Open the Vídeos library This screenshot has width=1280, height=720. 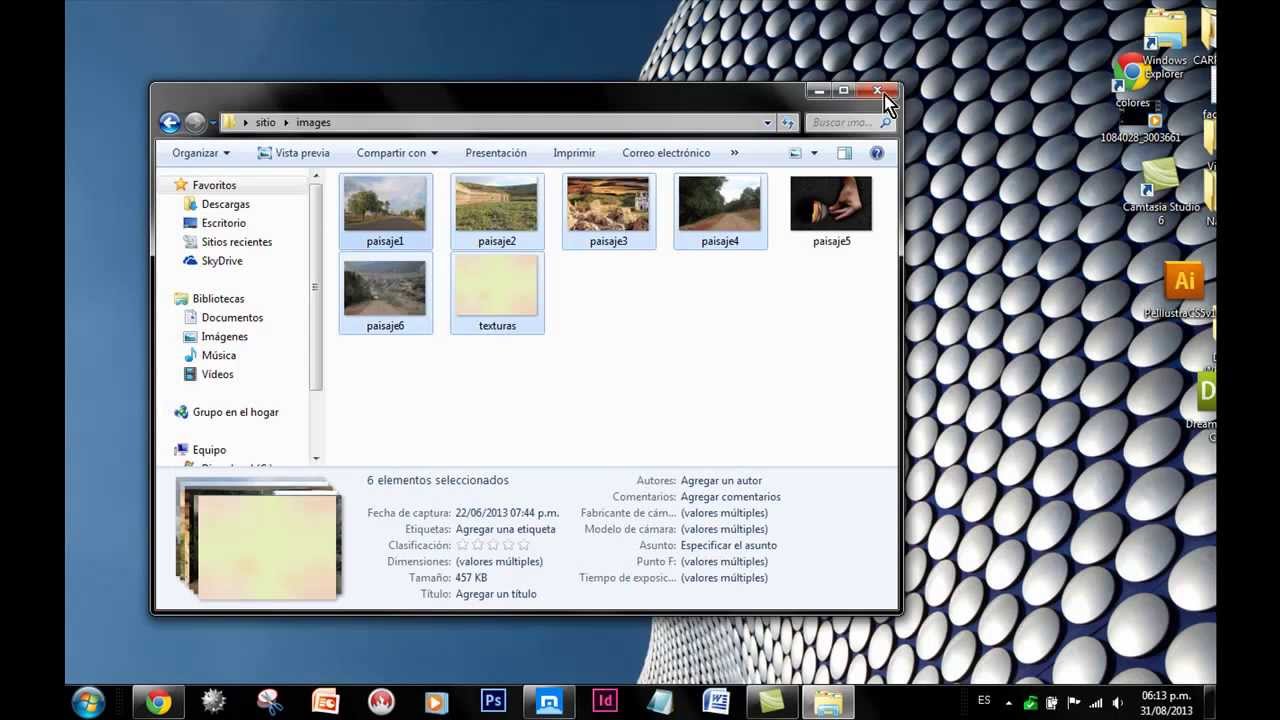point(217,374)
